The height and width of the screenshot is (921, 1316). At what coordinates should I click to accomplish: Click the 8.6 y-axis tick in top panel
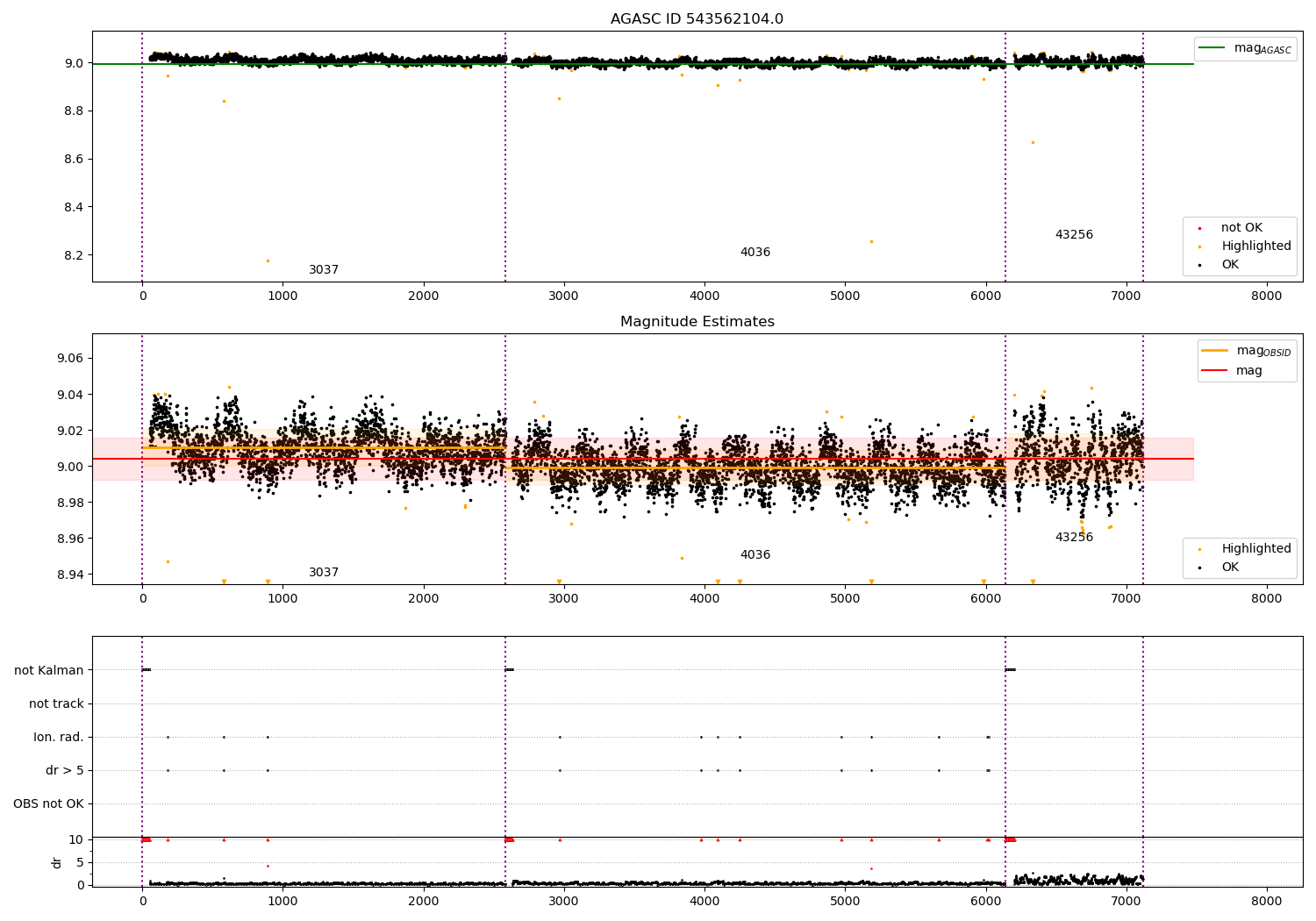point(74,160)
